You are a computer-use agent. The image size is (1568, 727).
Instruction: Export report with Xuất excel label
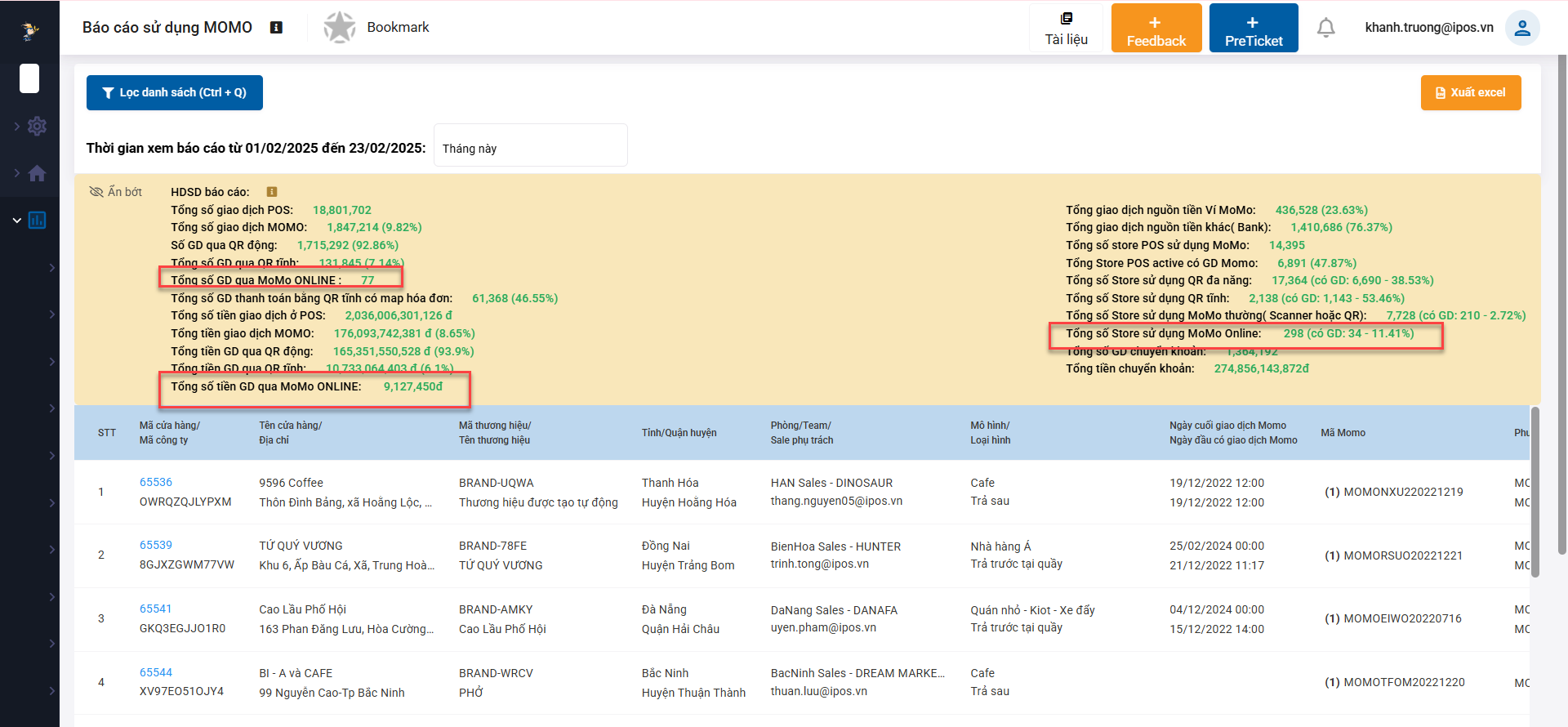coord(1478,93)
